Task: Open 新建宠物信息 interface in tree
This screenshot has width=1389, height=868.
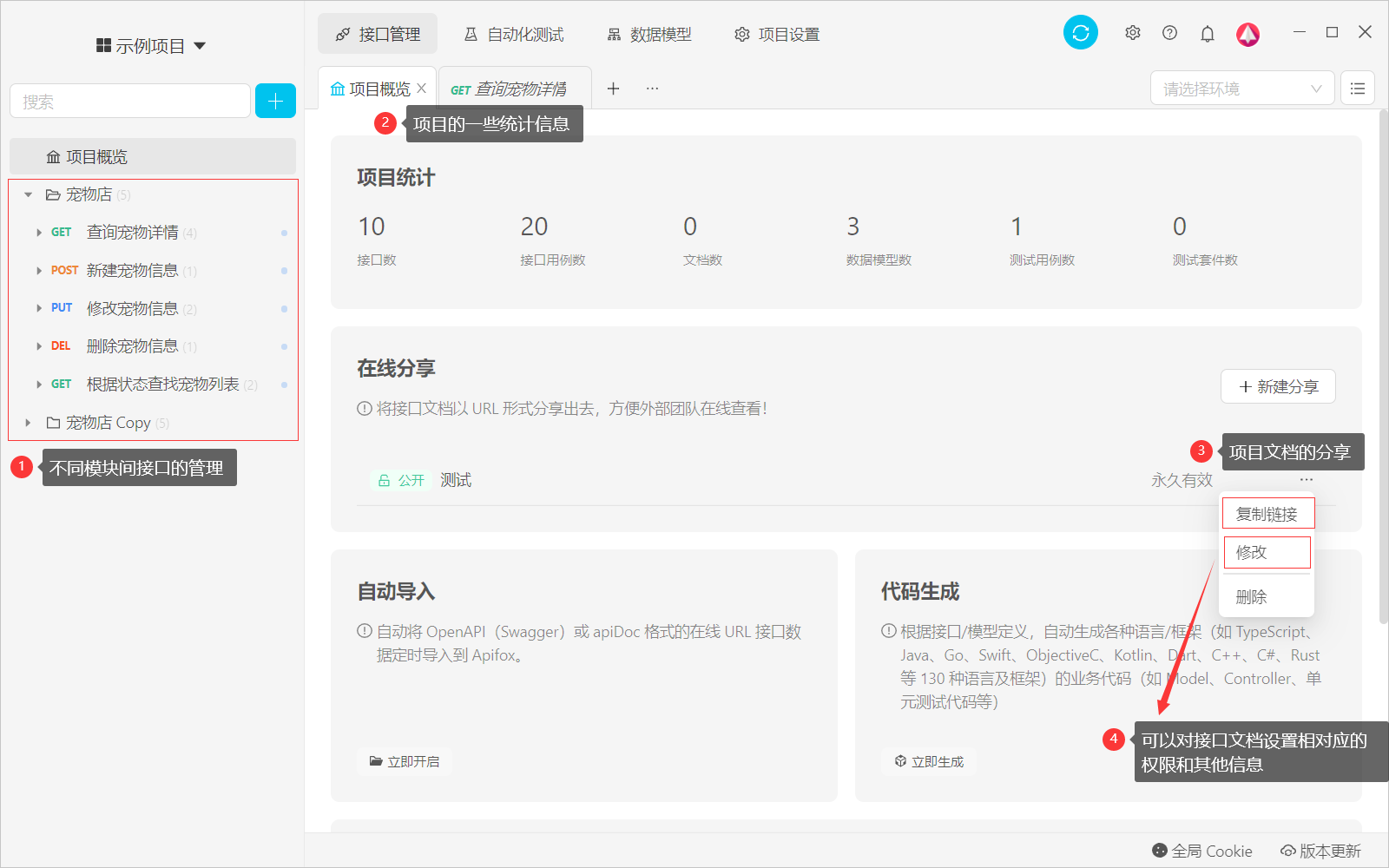Action: click(x=133, y=271)
